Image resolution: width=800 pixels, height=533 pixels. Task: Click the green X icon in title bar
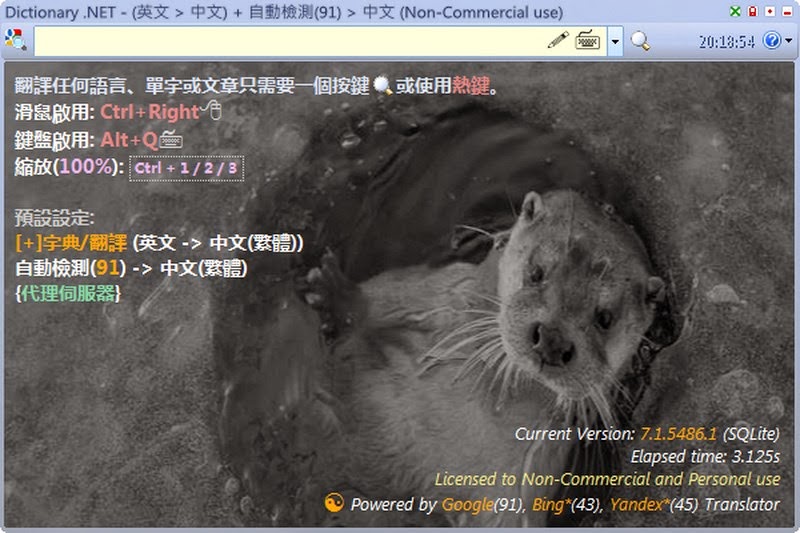735,11
